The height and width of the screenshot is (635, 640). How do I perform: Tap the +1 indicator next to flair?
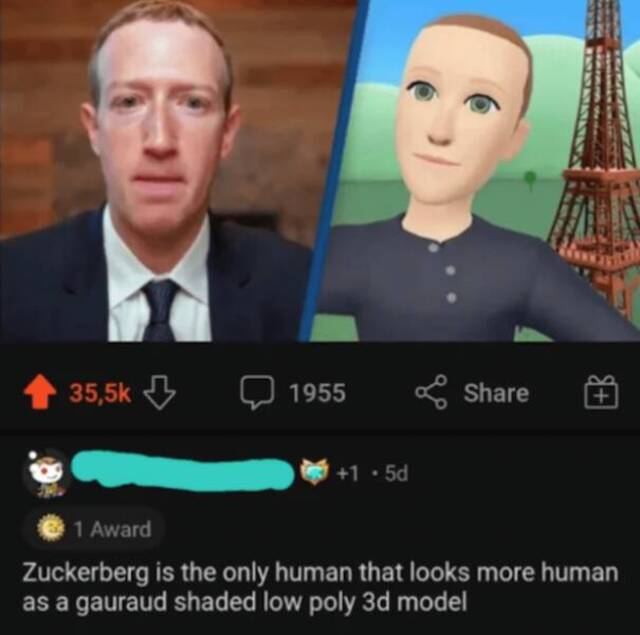coord(347,473)
